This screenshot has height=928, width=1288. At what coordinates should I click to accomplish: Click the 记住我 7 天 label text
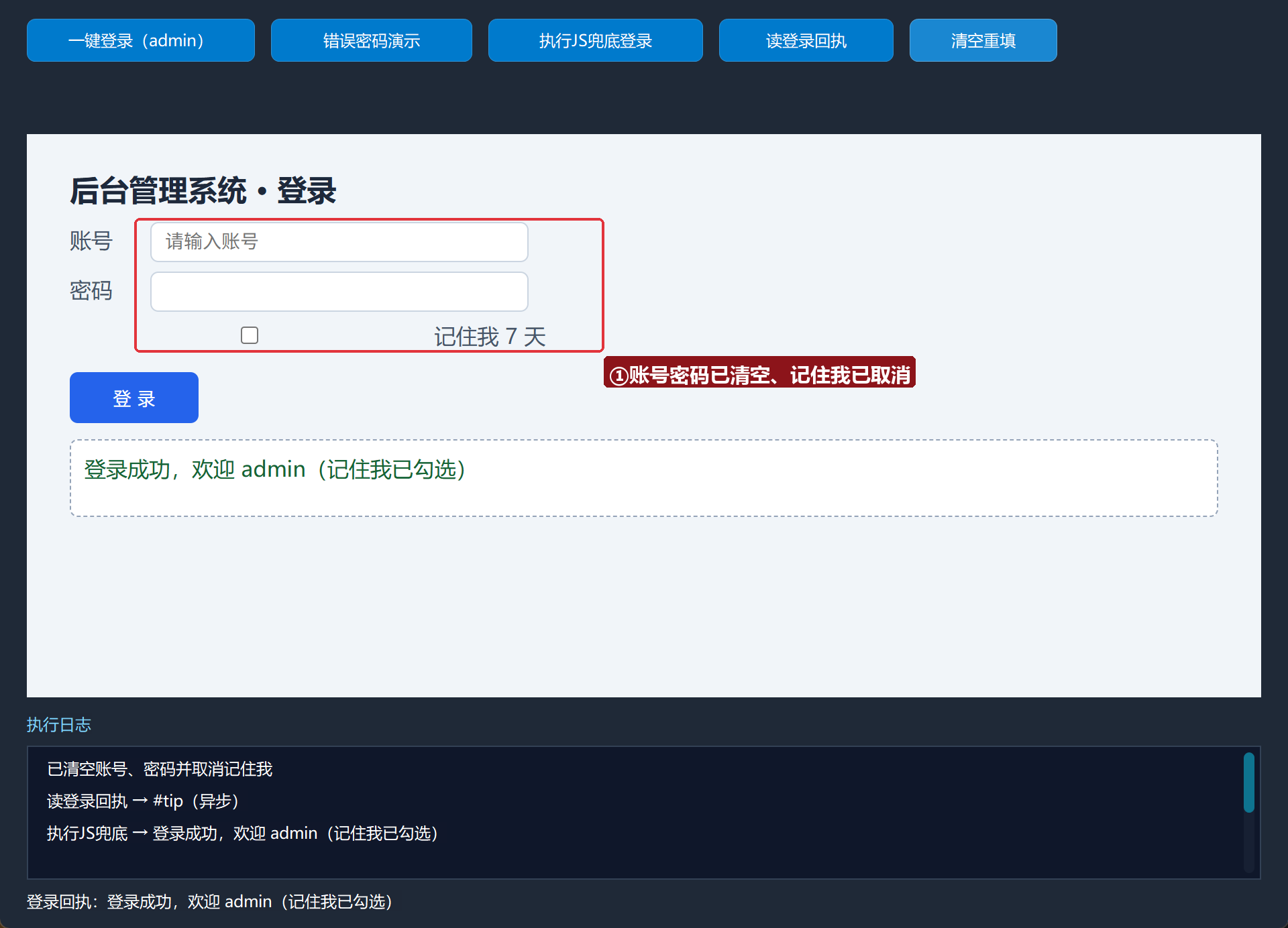click(x=490, y=337)
